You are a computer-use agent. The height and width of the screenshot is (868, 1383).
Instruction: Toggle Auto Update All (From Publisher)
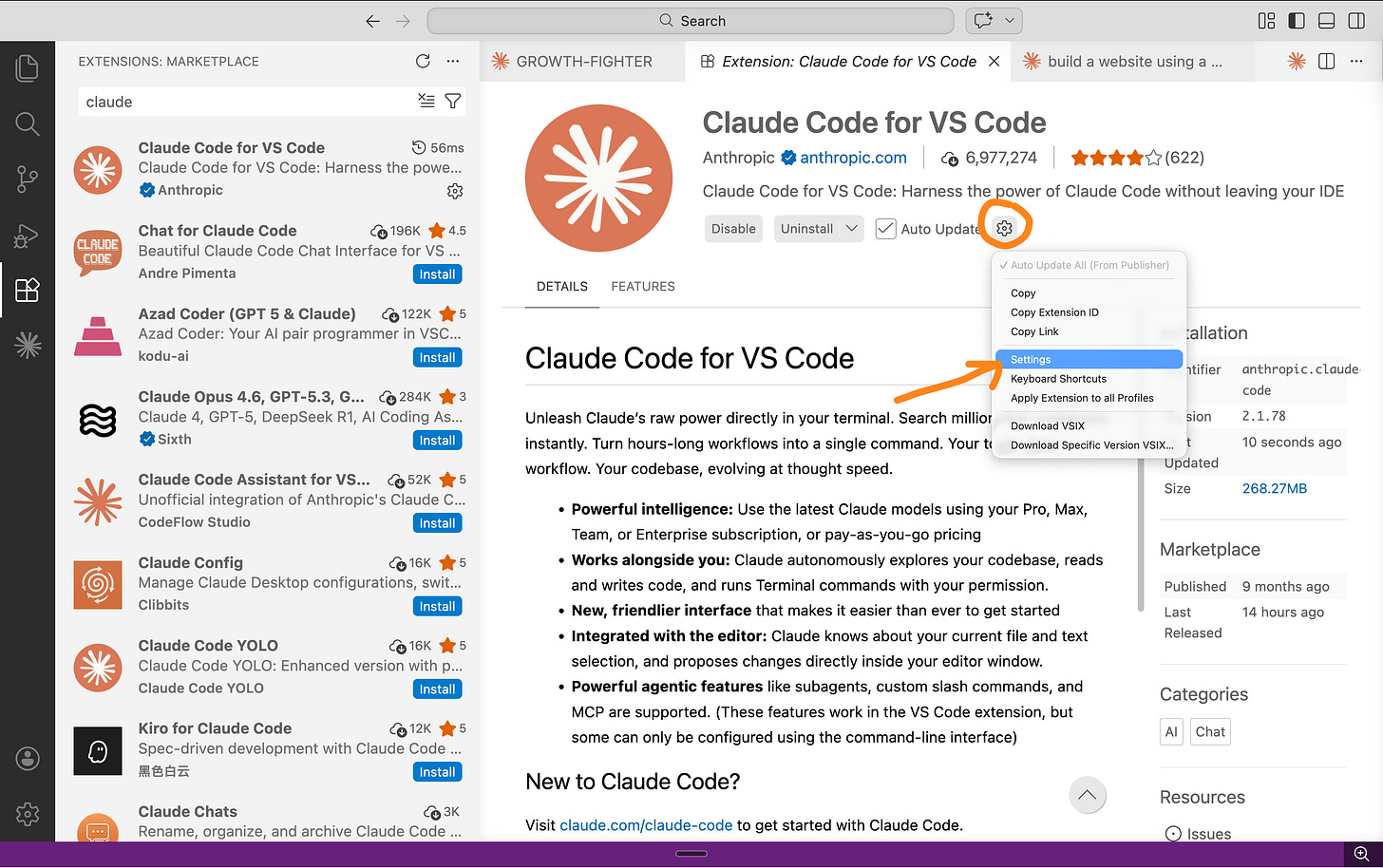(x=1089, y=265)
